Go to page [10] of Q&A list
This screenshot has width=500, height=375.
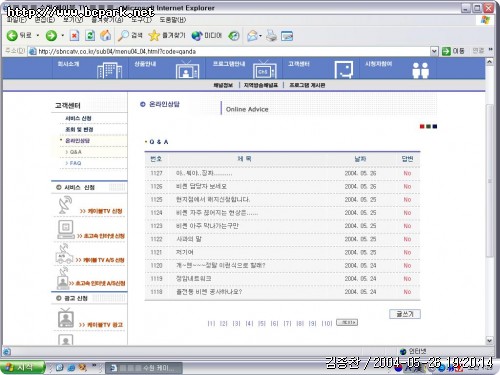327,323
